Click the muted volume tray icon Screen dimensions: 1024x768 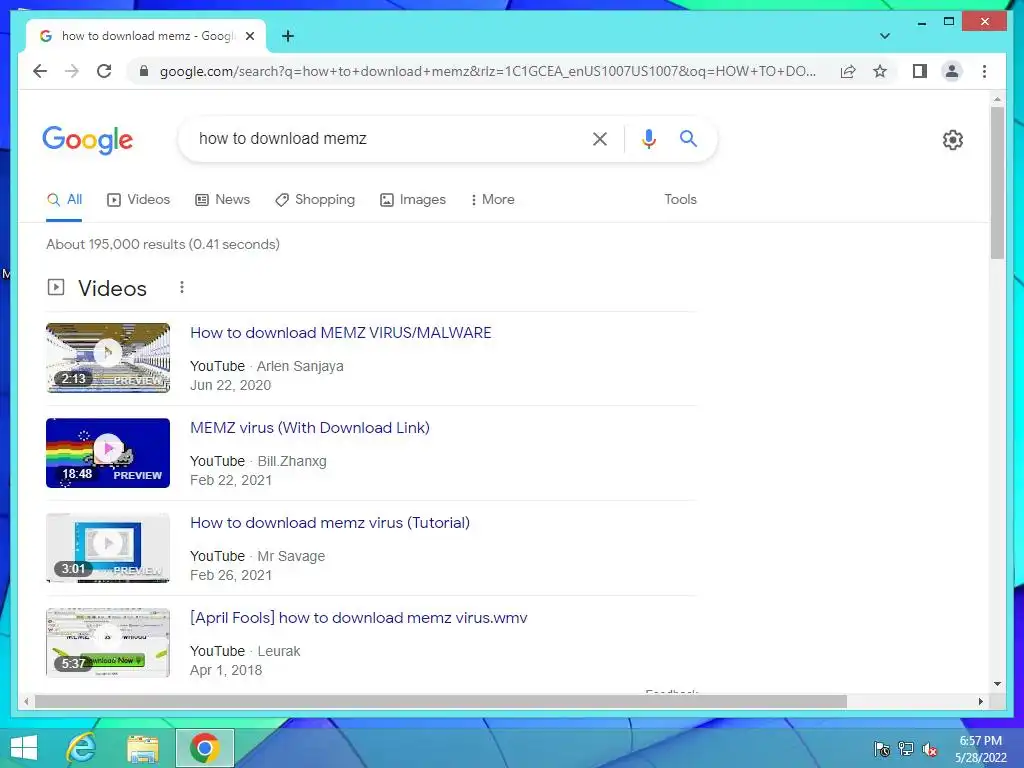(930, 749)
